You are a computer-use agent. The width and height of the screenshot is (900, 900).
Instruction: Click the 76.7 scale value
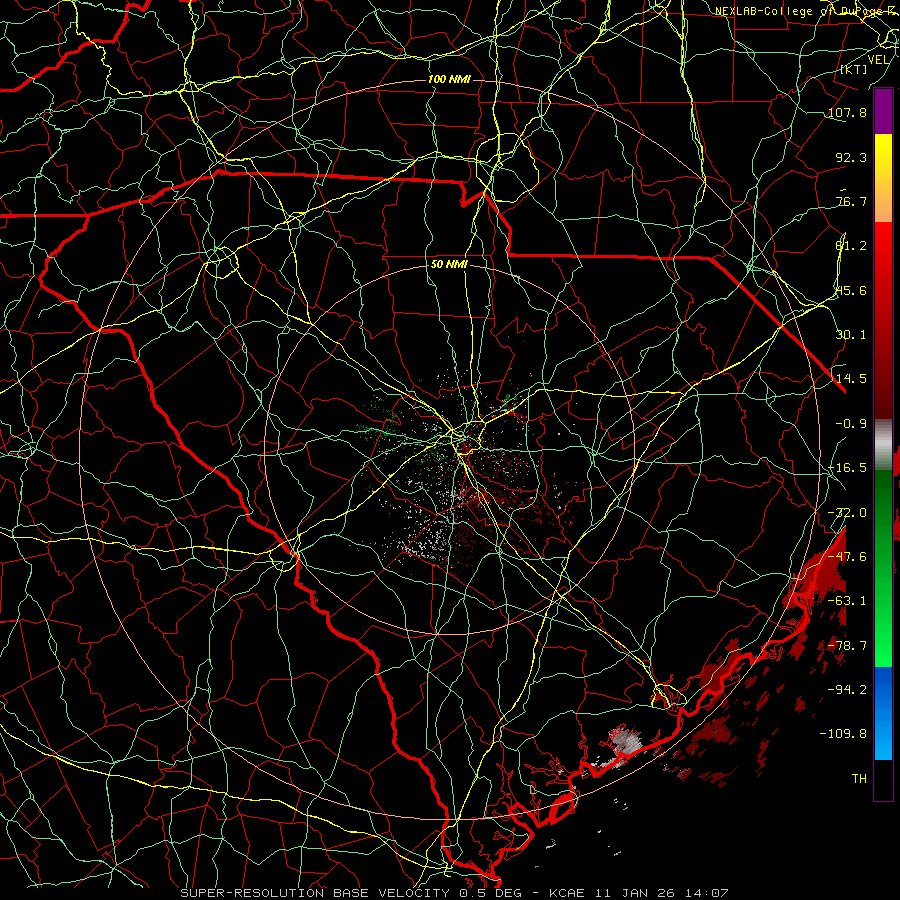click(x=851, y=201)
